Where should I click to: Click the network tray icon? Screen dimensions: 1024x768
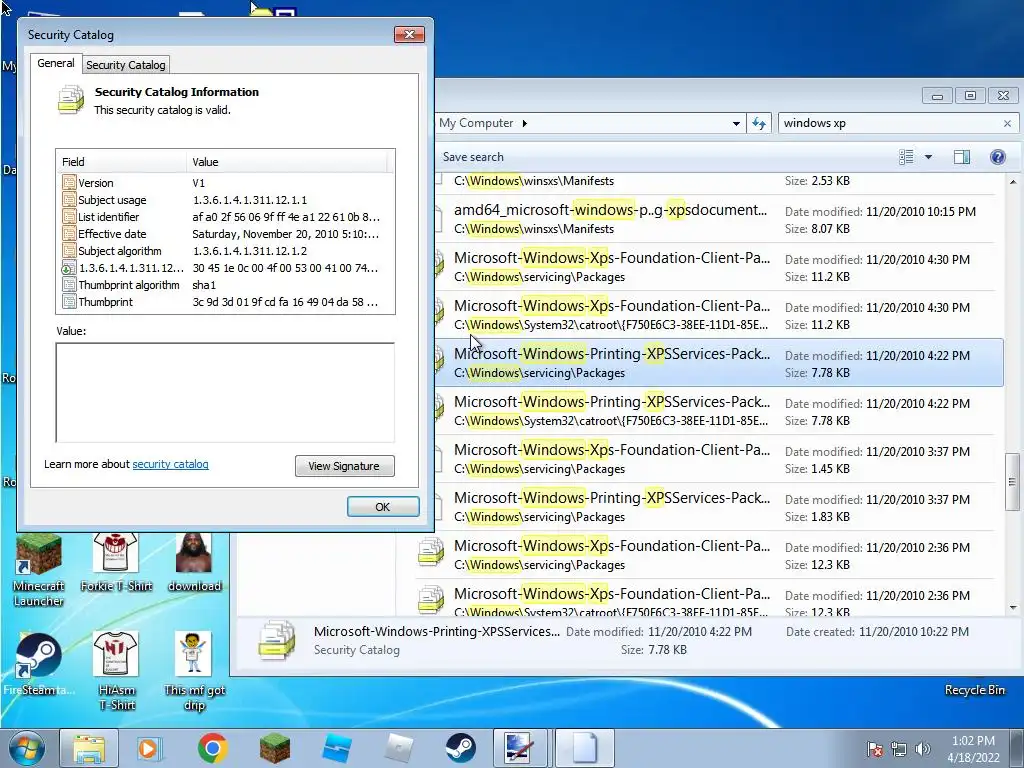coord(899,749)
